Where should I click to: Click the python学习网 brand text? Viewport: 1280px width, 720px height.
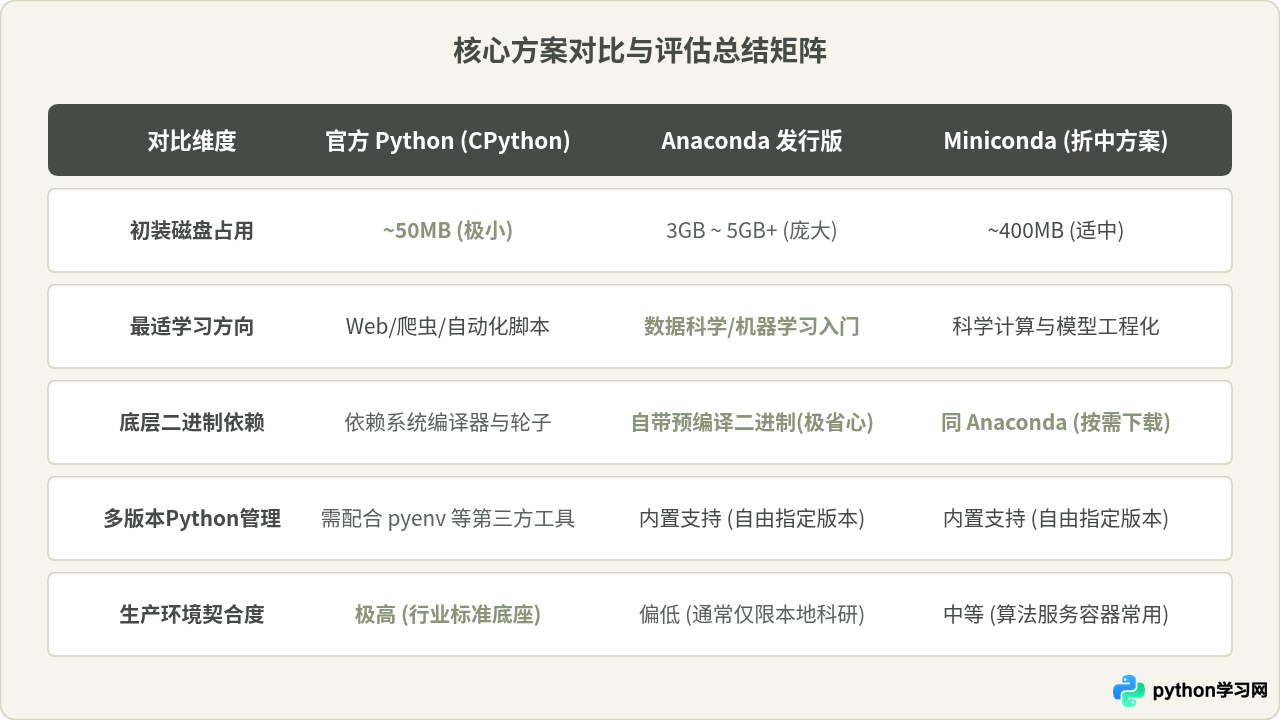1210,691
